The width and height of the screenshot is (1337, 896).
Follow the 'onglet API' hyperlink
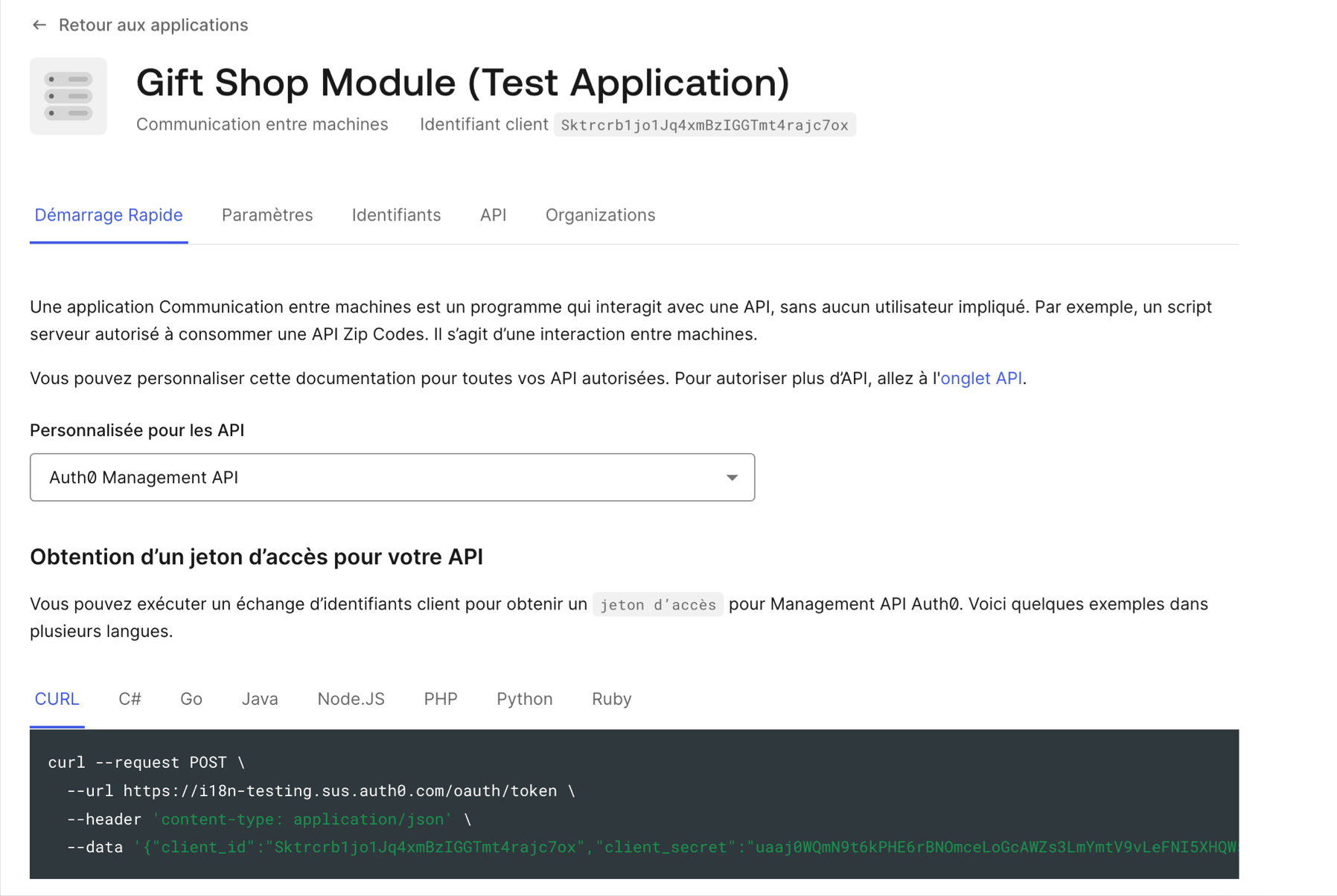click(x=981, y=378)
